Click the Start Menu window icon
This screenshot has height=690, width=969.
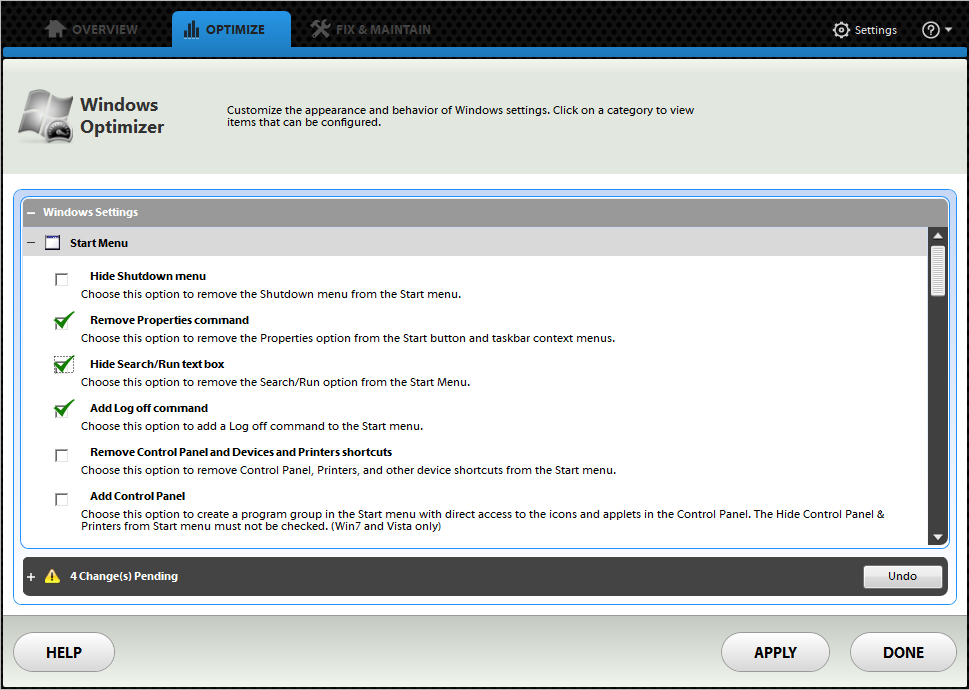click(53, 243)
